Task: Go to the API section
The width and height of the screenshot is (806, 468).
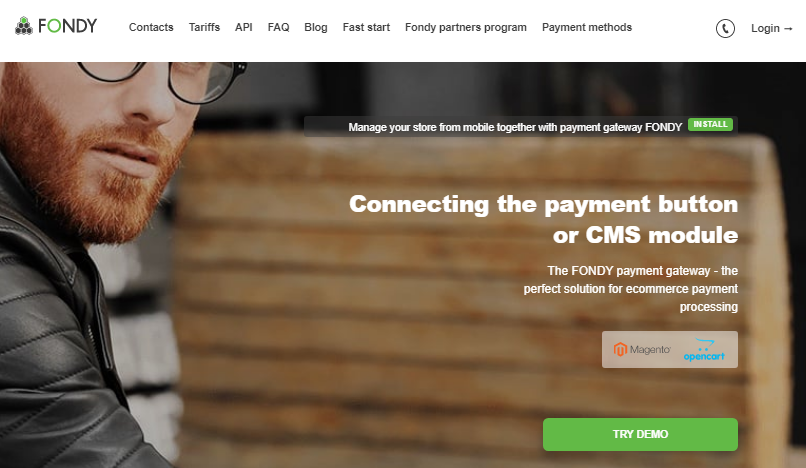Action: pyautogui.click(x=244, y=27)
